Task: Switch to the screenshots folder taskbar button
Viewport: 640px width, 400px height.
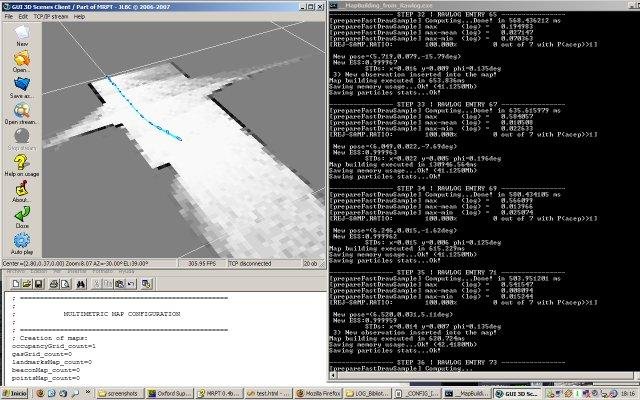Action: pos(120,393)
